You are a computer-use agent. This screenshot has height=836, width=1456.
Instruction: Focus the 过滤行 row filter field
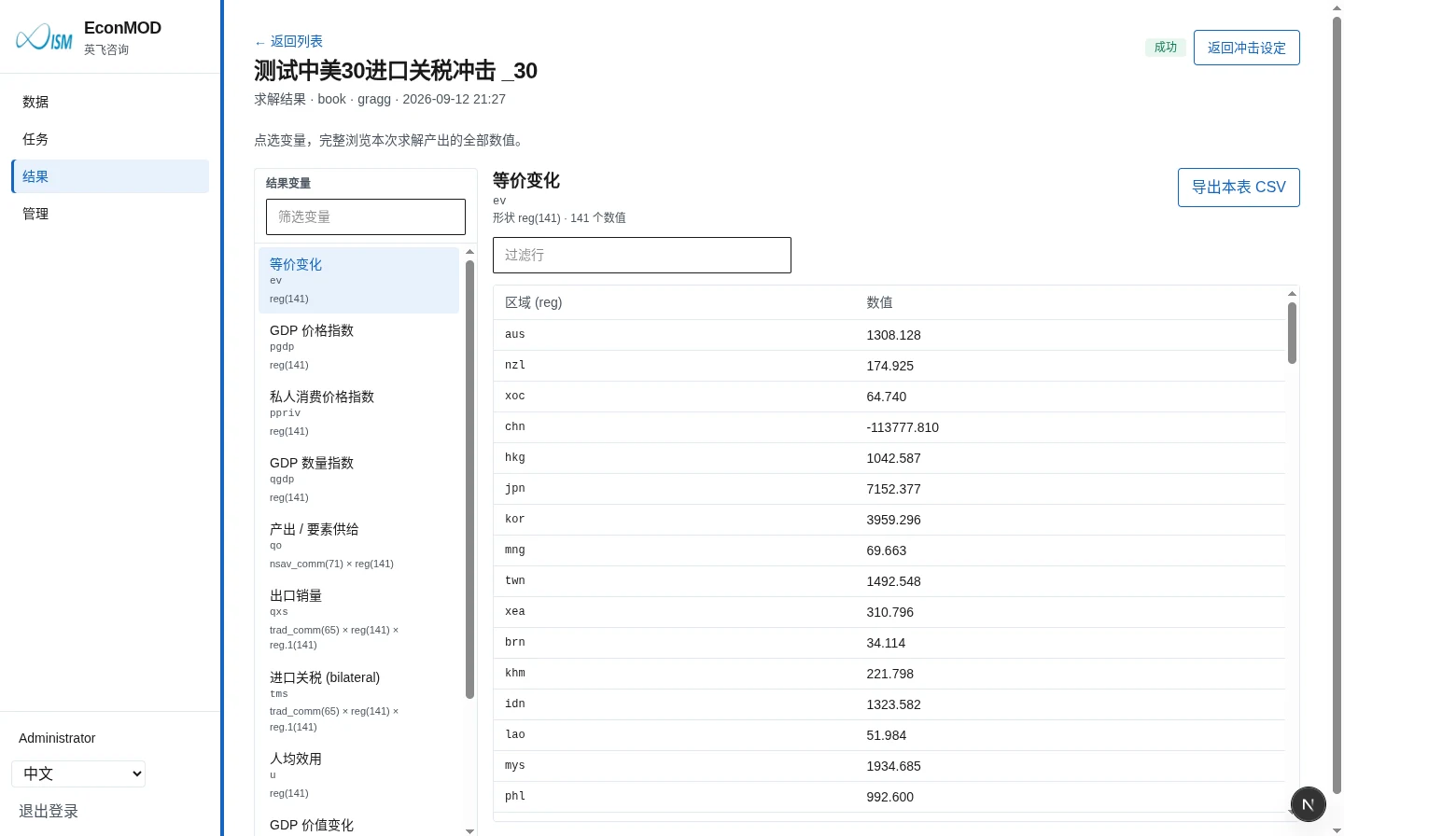(x=642, y=255)
